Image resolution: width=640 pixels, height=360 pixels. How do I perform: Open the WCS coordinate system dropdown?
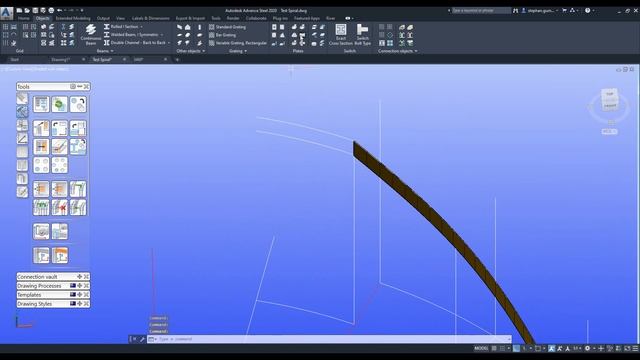click(x=609, y=131)
